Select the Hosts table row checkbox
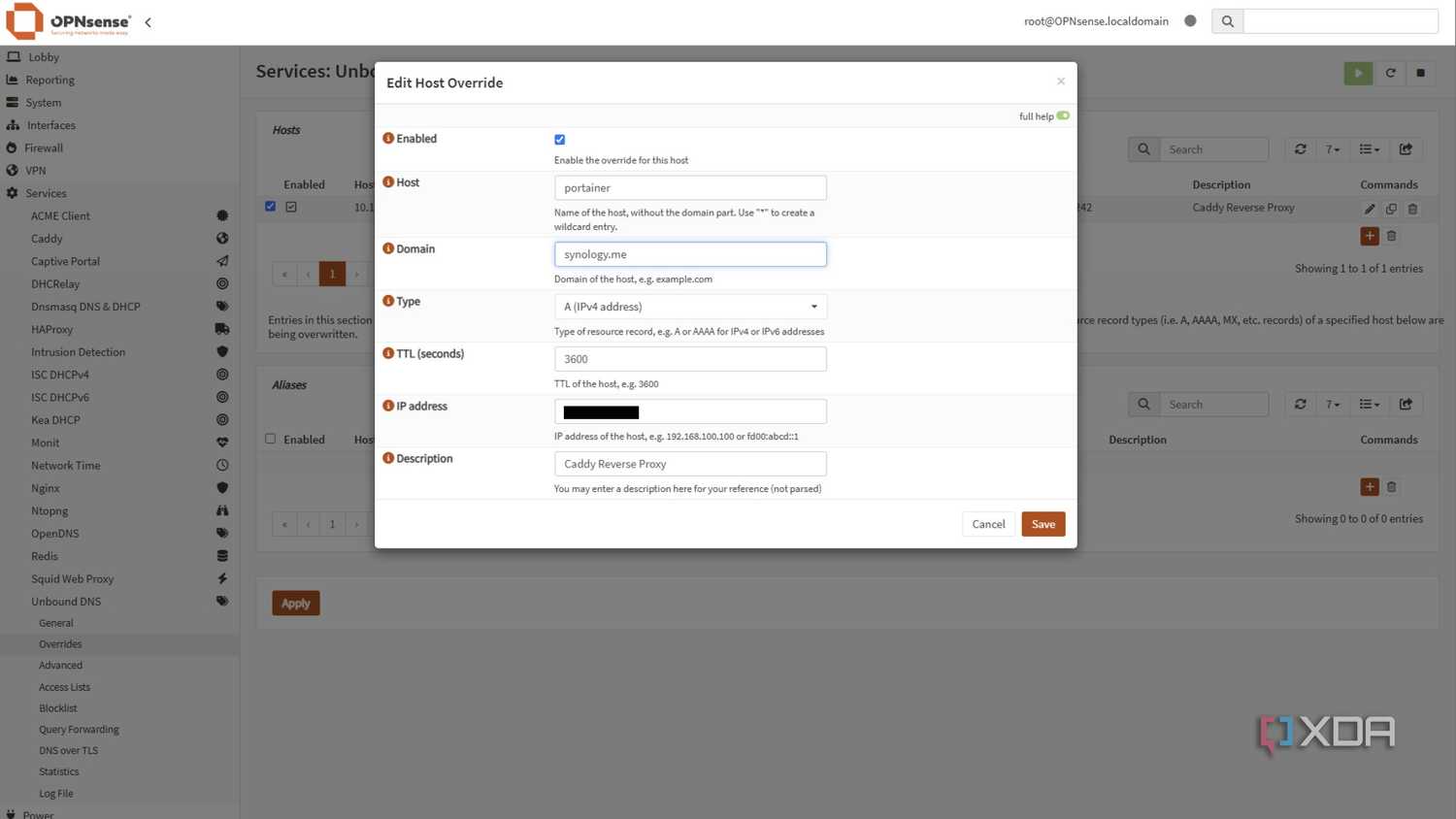This screenshot has width=1456, height=819. pos(271,207)
